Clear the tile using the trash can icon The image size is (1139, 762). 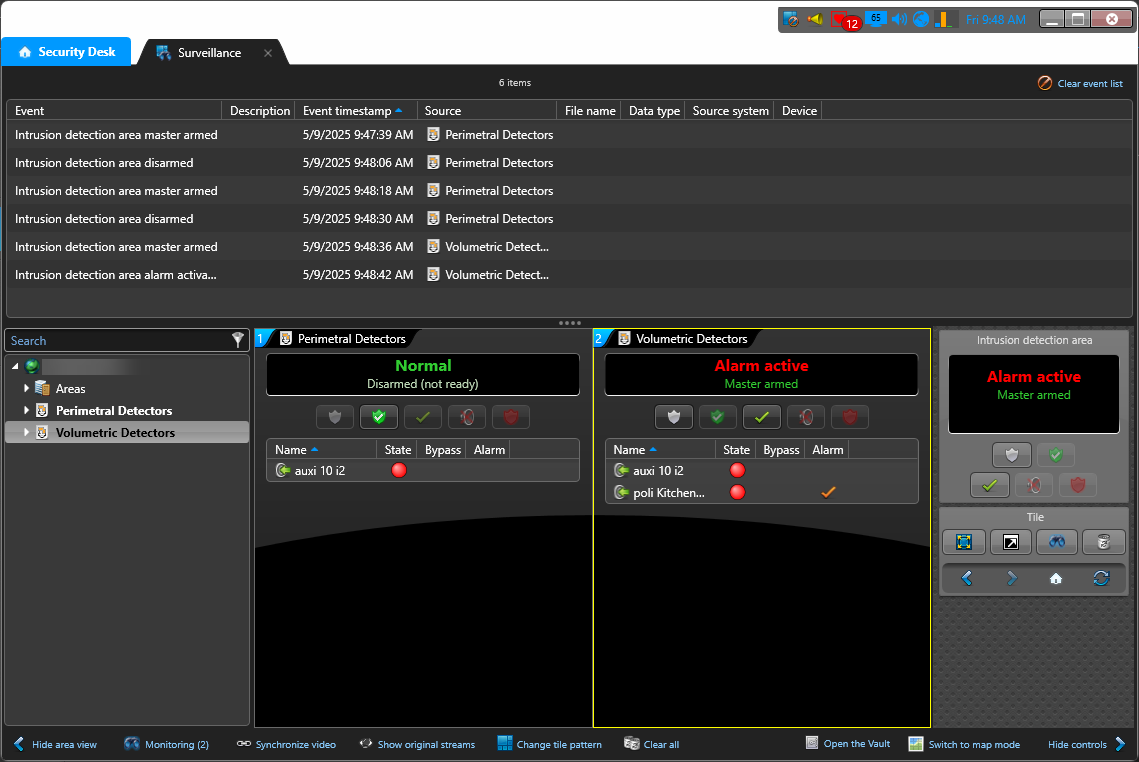click(1103, 542)
